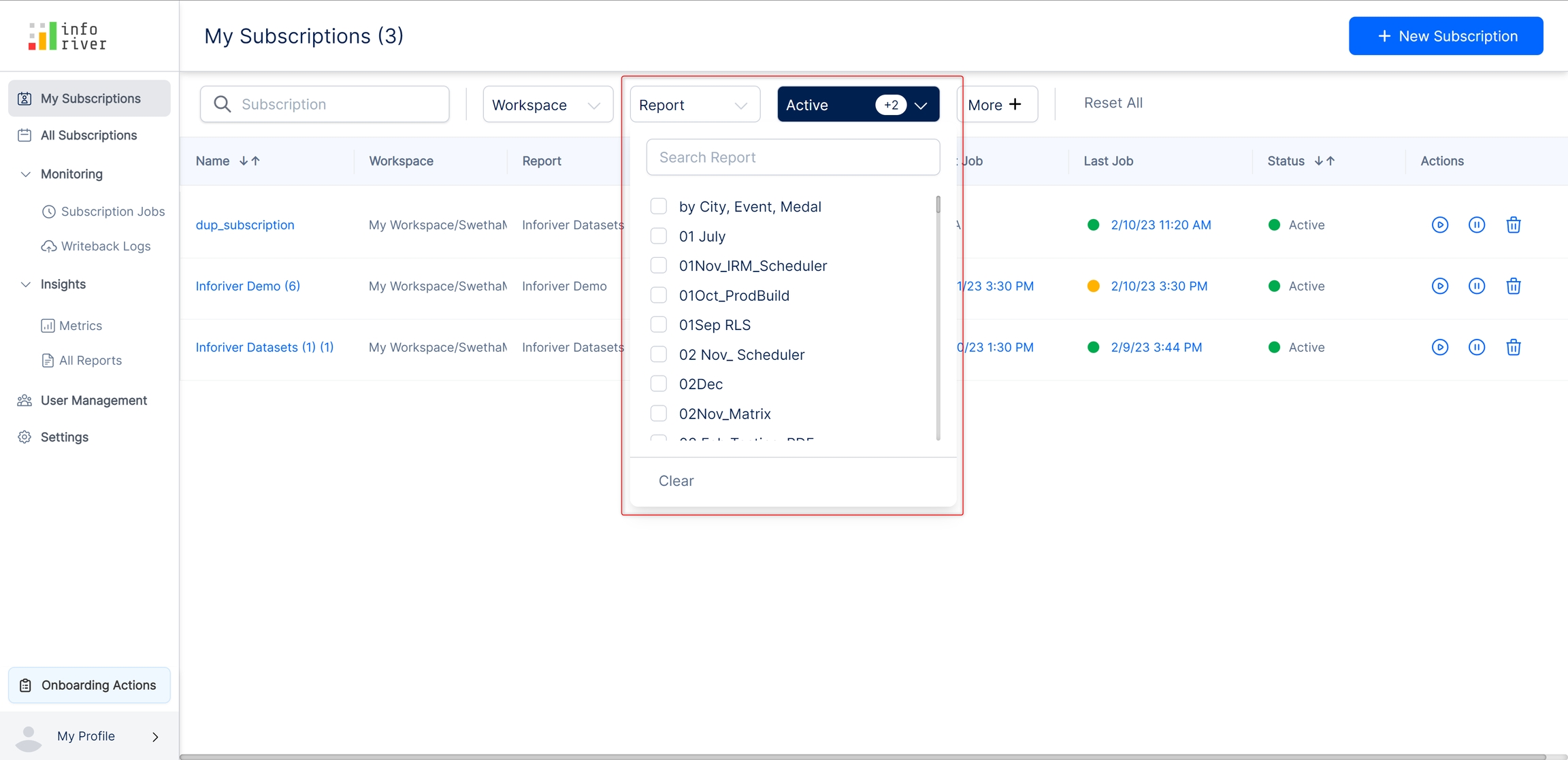This screenshot has width=1568, height=760.
Task: Pause the Inforiver Demo (6) subscription
Action: click(x=1476, y=286)
